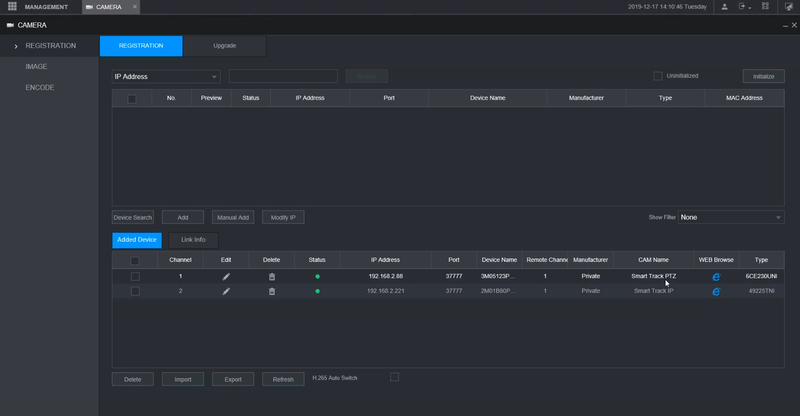
Task: Click the delete trash icon for channel 2
Action: (271, 291)
